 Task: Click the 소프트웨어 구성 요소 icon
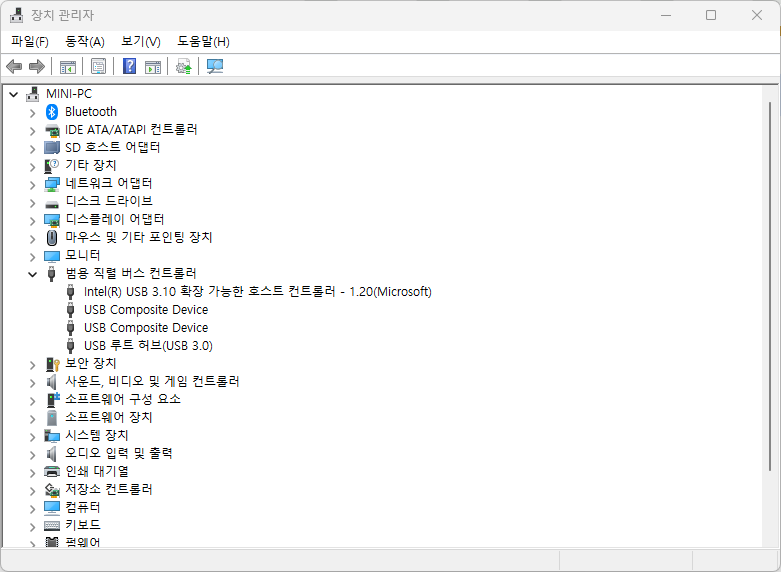52,400
